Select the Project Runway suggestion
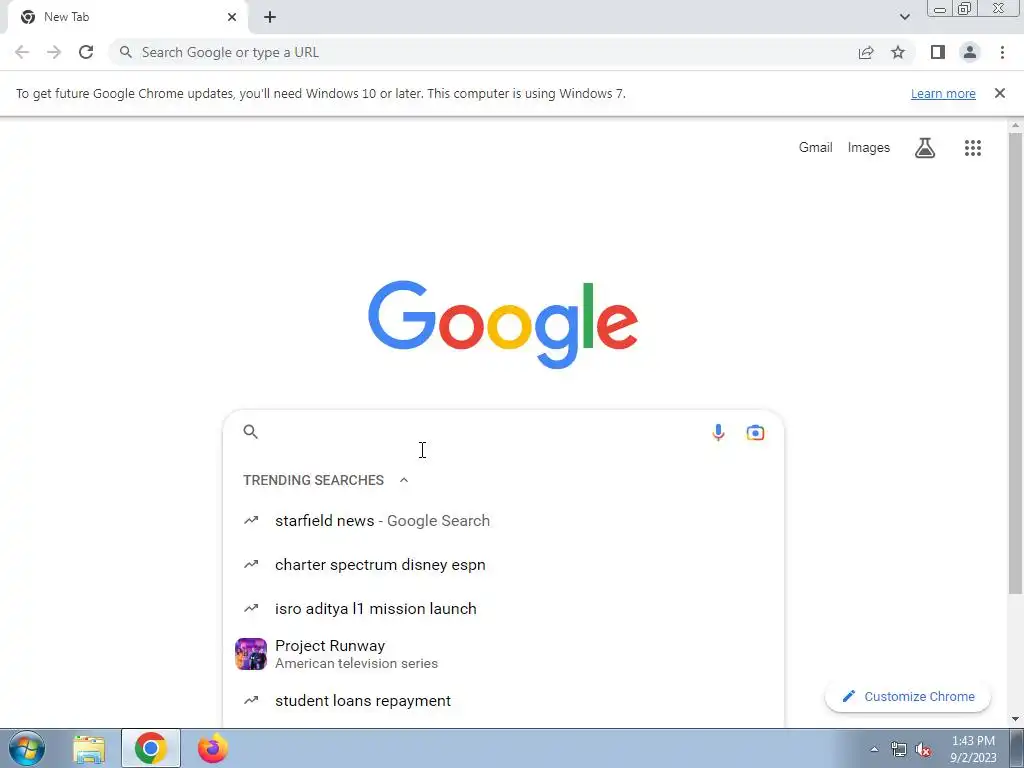This screenshot has height=768, width=1024. (503, 654)
